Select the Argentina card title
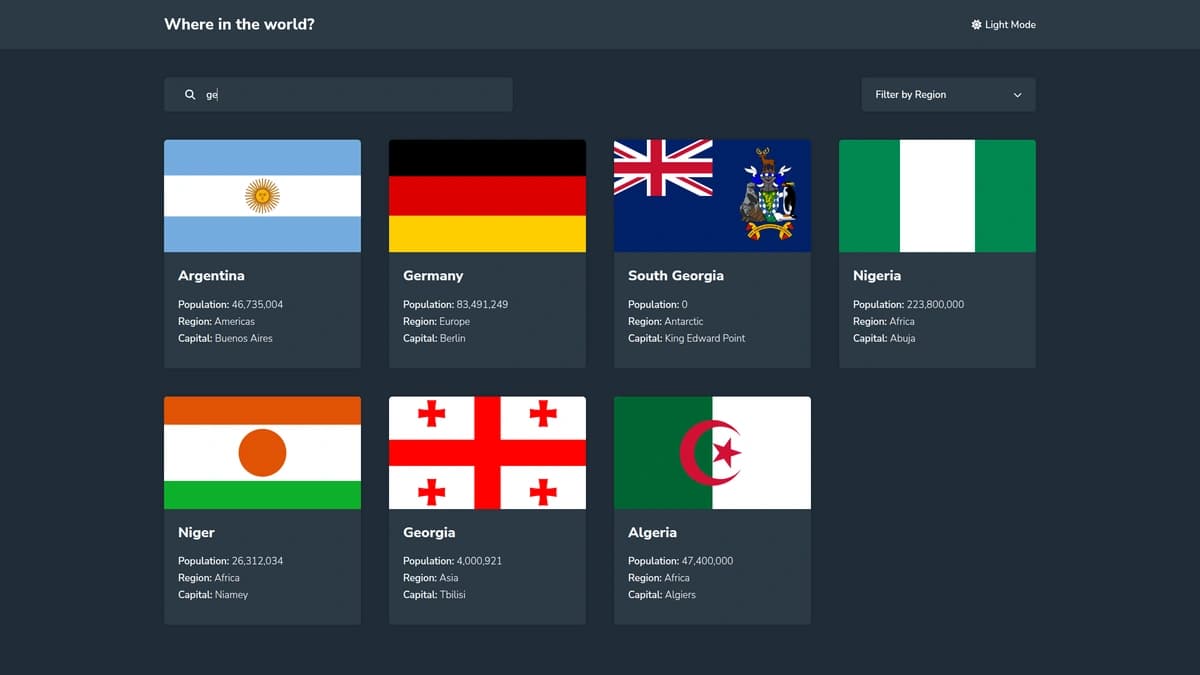Viewport: 1200px width, 675px height. (211, 275)
